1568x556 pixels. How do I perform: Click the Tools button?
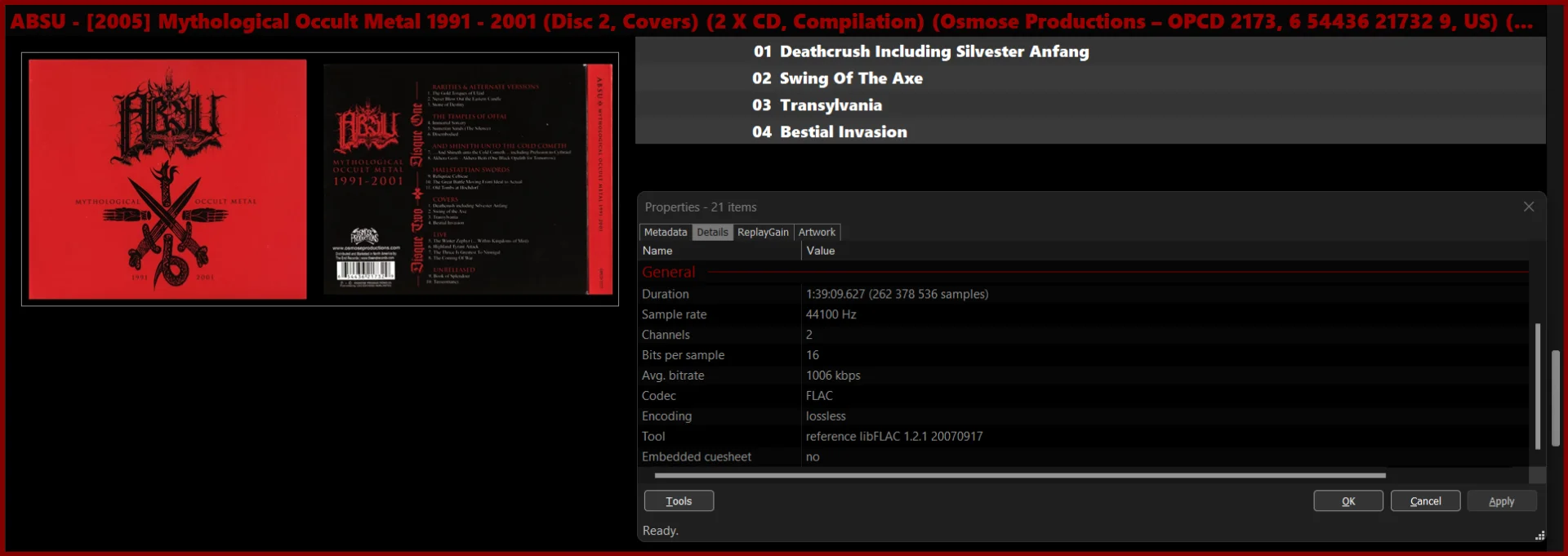click(679, 501)
